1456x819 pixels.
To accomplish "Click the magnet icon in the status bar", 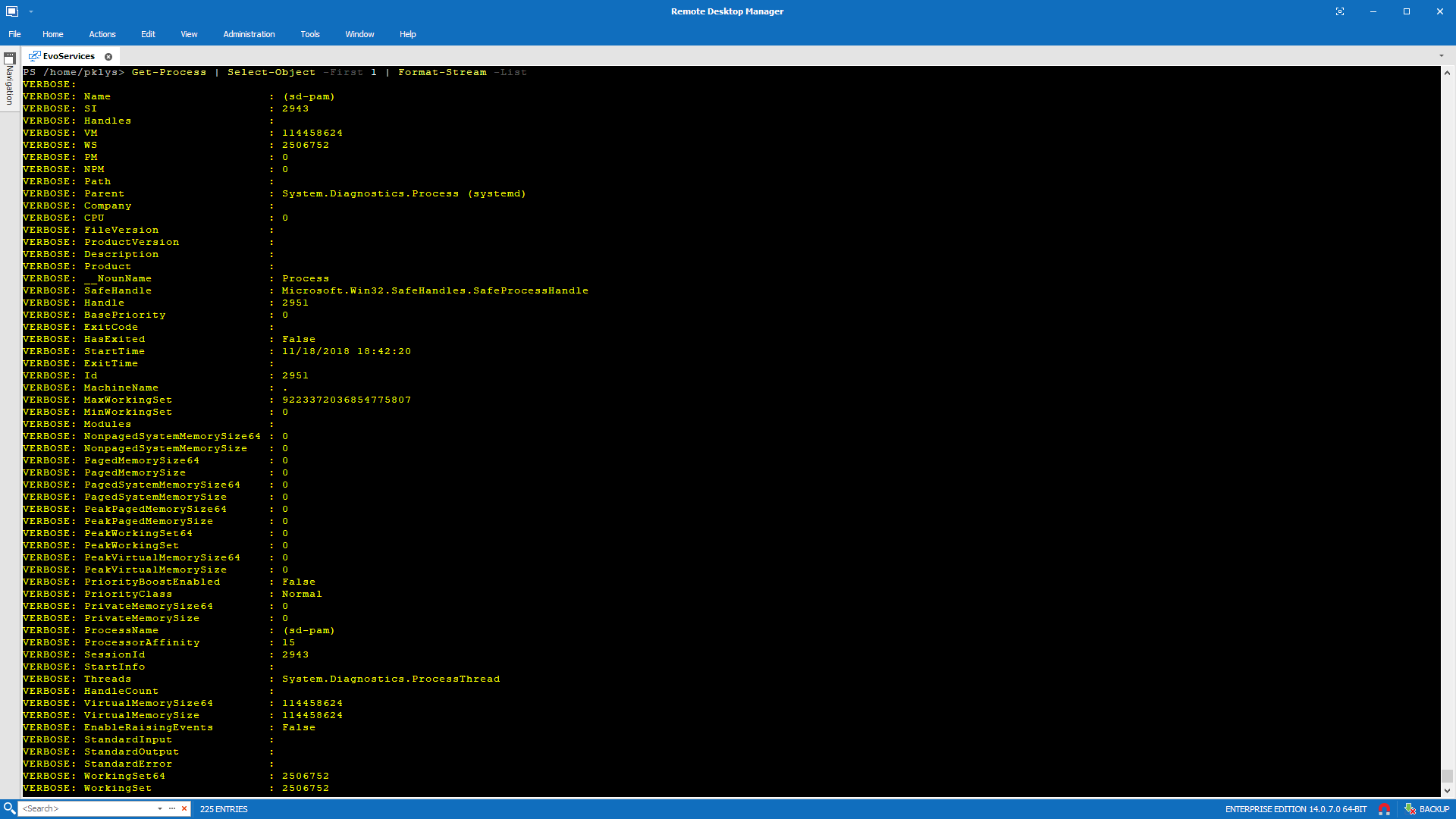I will [1385, 809].
